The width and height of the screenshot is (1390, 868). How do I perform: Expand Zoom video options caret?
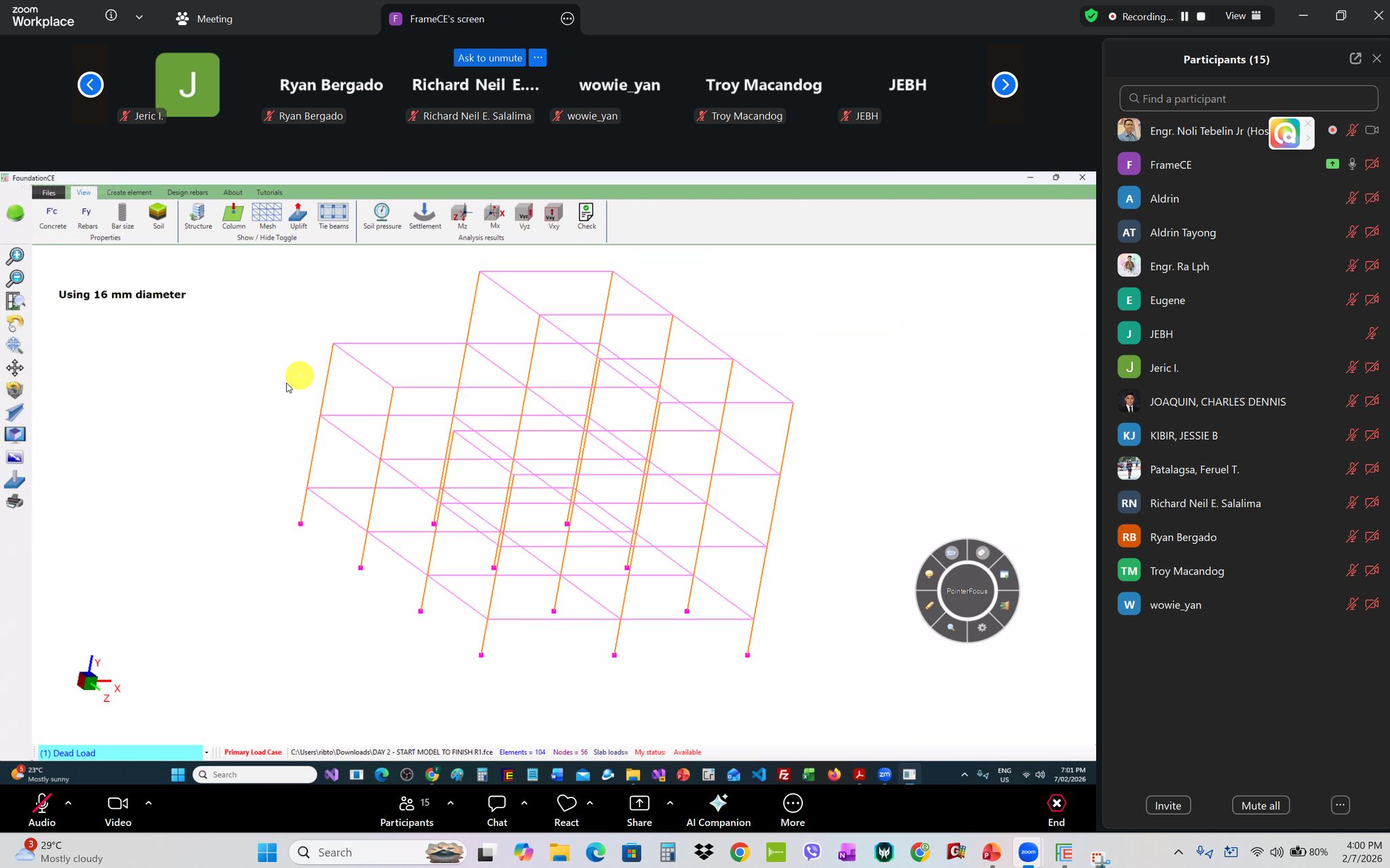tap(148, 803)
